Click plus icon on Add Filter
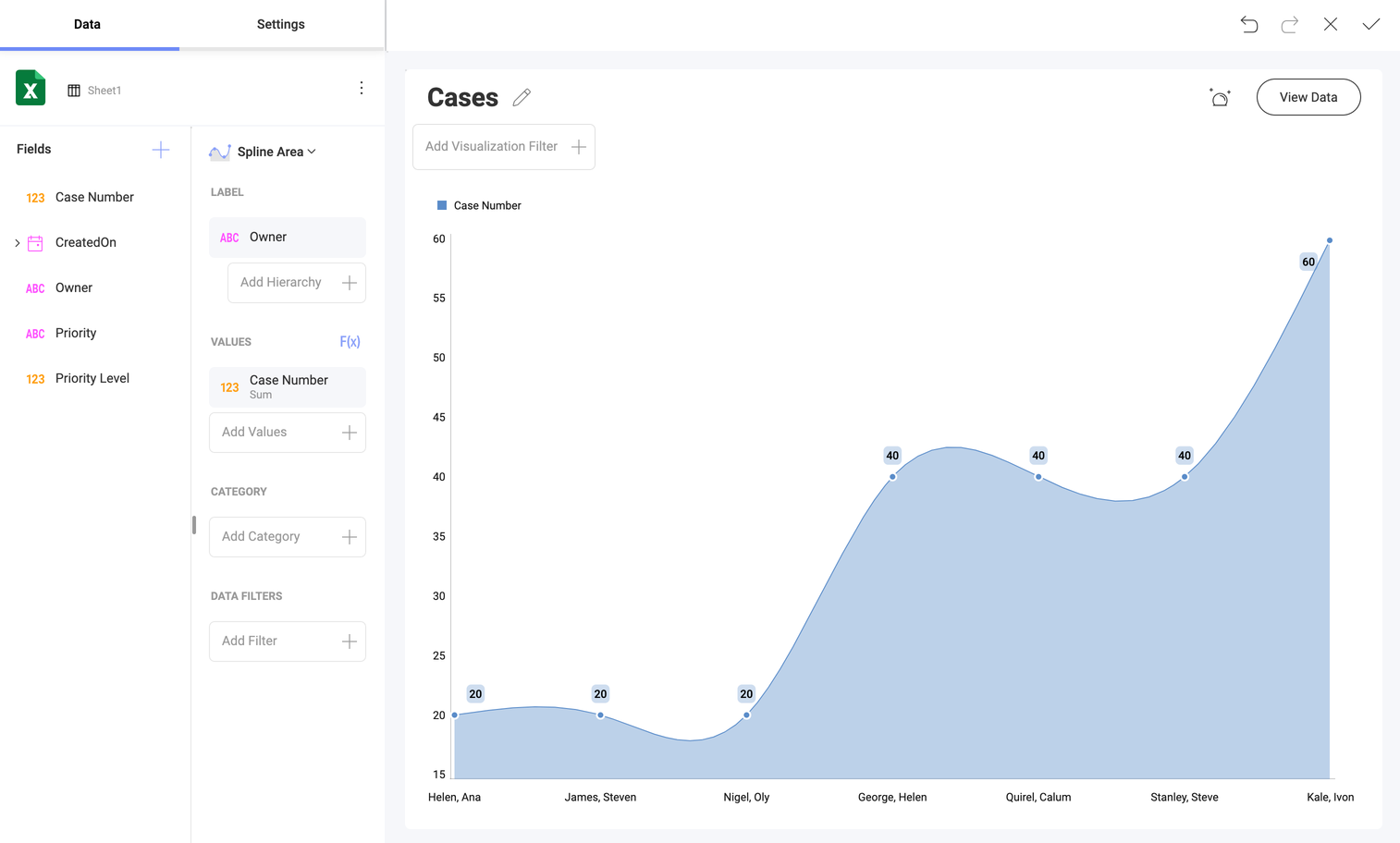 click(x=350, y=641)
